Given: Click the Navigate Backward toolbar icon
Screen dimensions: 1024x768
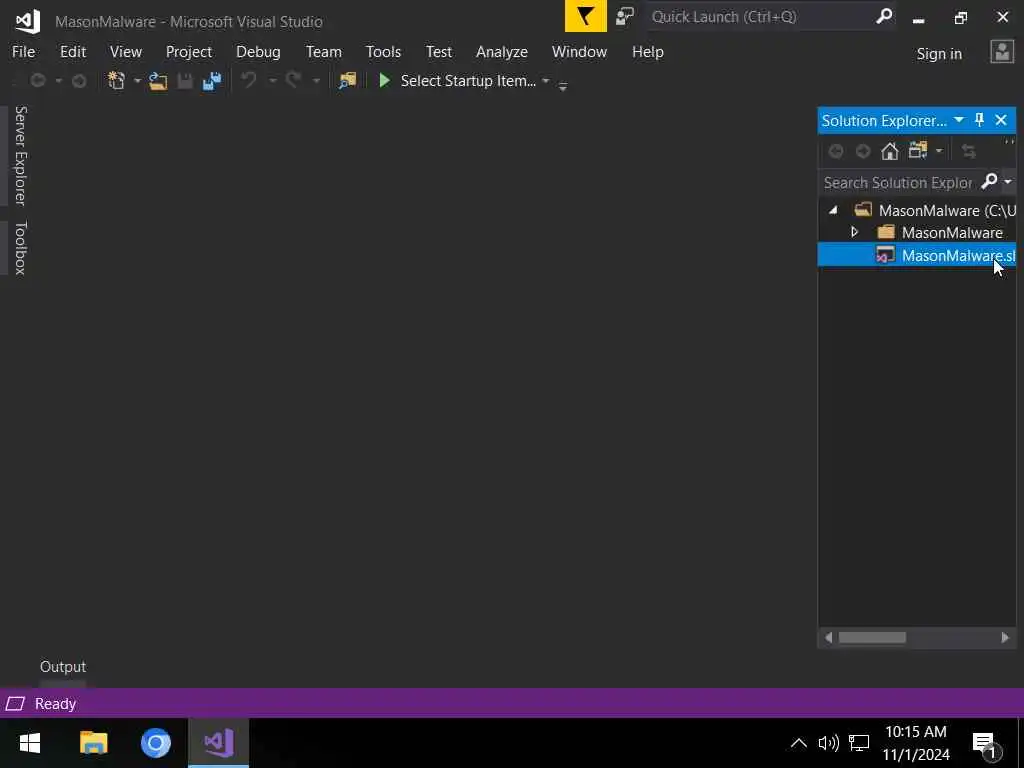Looking at the screenshot, I should click(38, 81).
